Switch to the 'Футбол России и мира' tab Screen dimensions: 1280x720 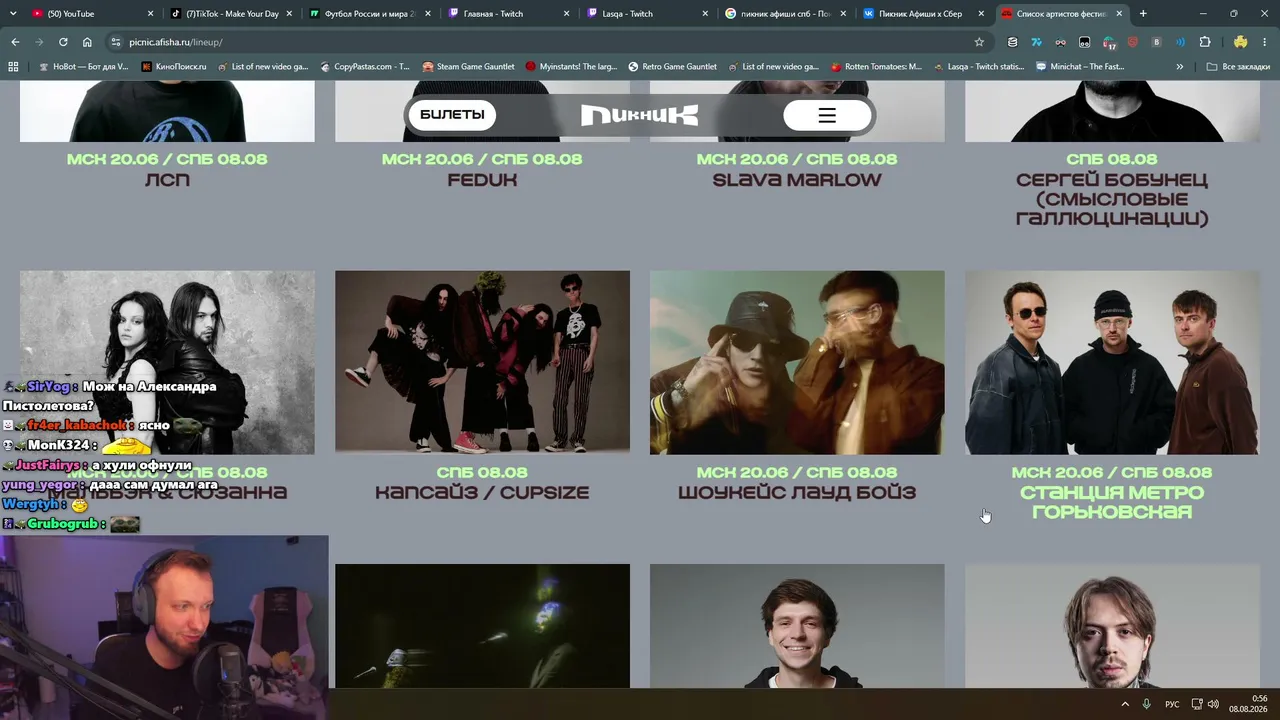pyautogui.click(x=368, y=14)
